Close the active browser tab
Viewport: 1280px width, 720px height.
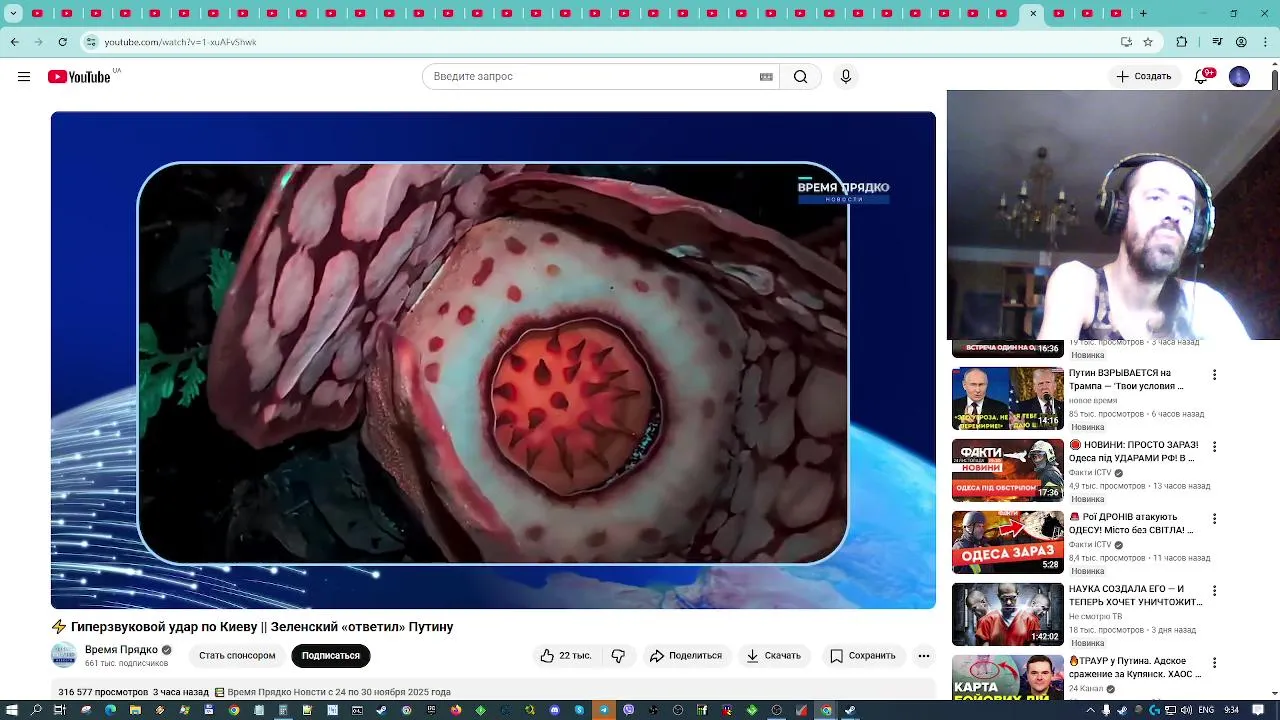[x=1033, y=13]
